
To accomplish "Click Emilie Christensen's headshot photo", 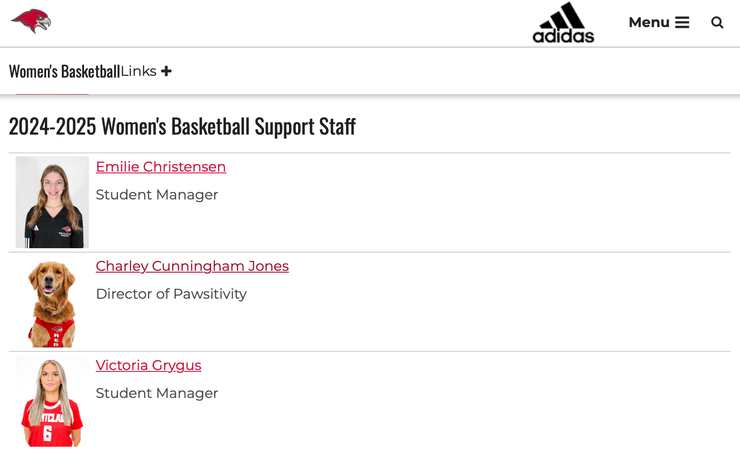I will (52, 202).
